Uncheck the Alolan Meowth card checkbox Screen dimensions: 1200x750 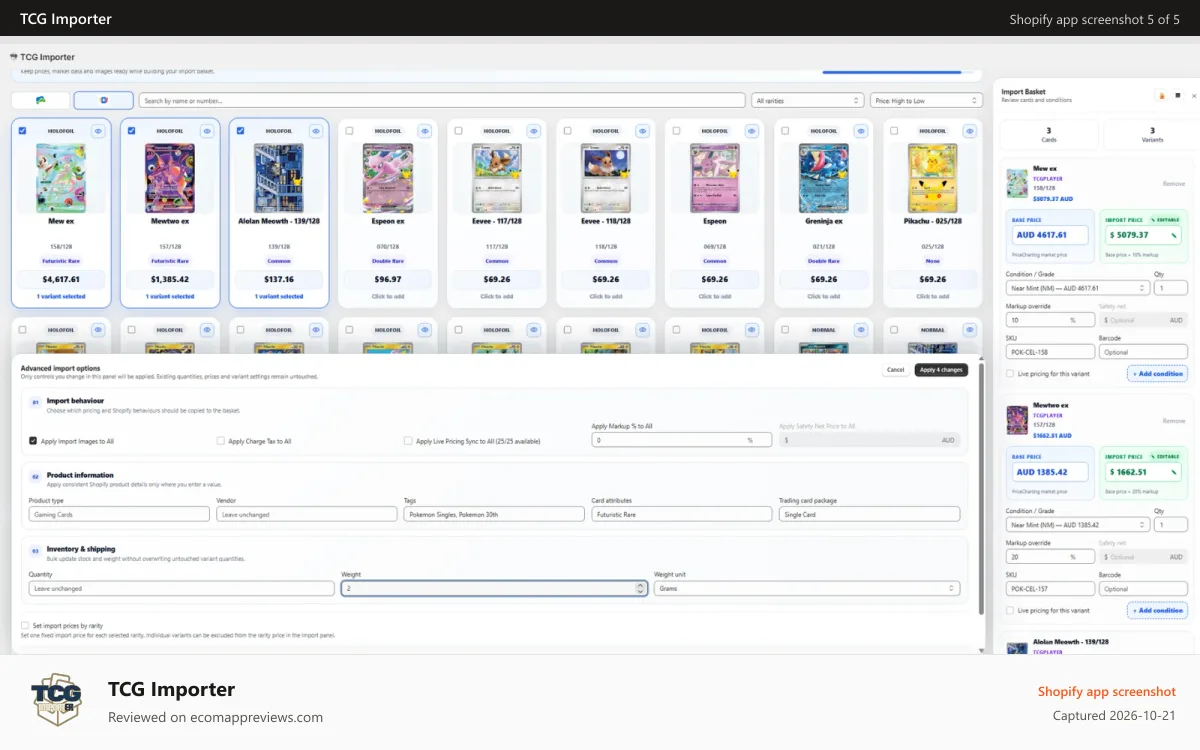[241, 130]
